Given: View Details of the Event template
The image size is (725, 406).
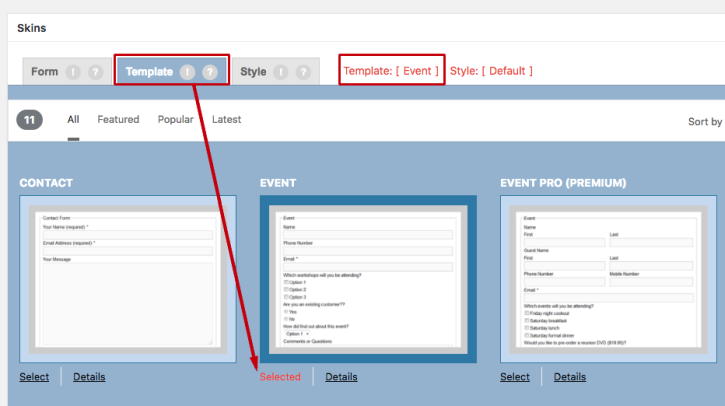Looking at the screenshot, I should (341, 377).
